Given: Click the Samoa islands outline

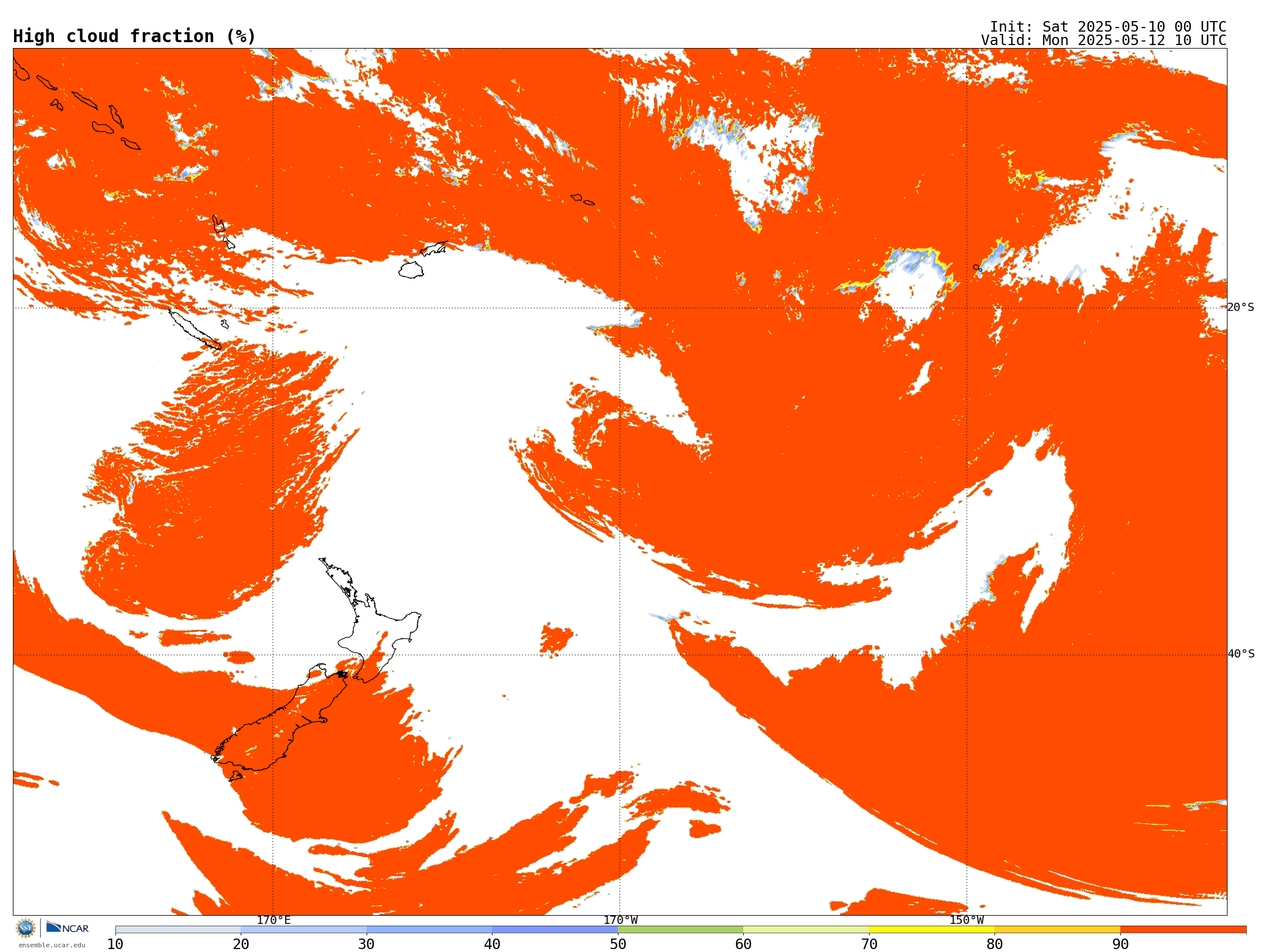Looking at the screenshot, I should point(583,200).
